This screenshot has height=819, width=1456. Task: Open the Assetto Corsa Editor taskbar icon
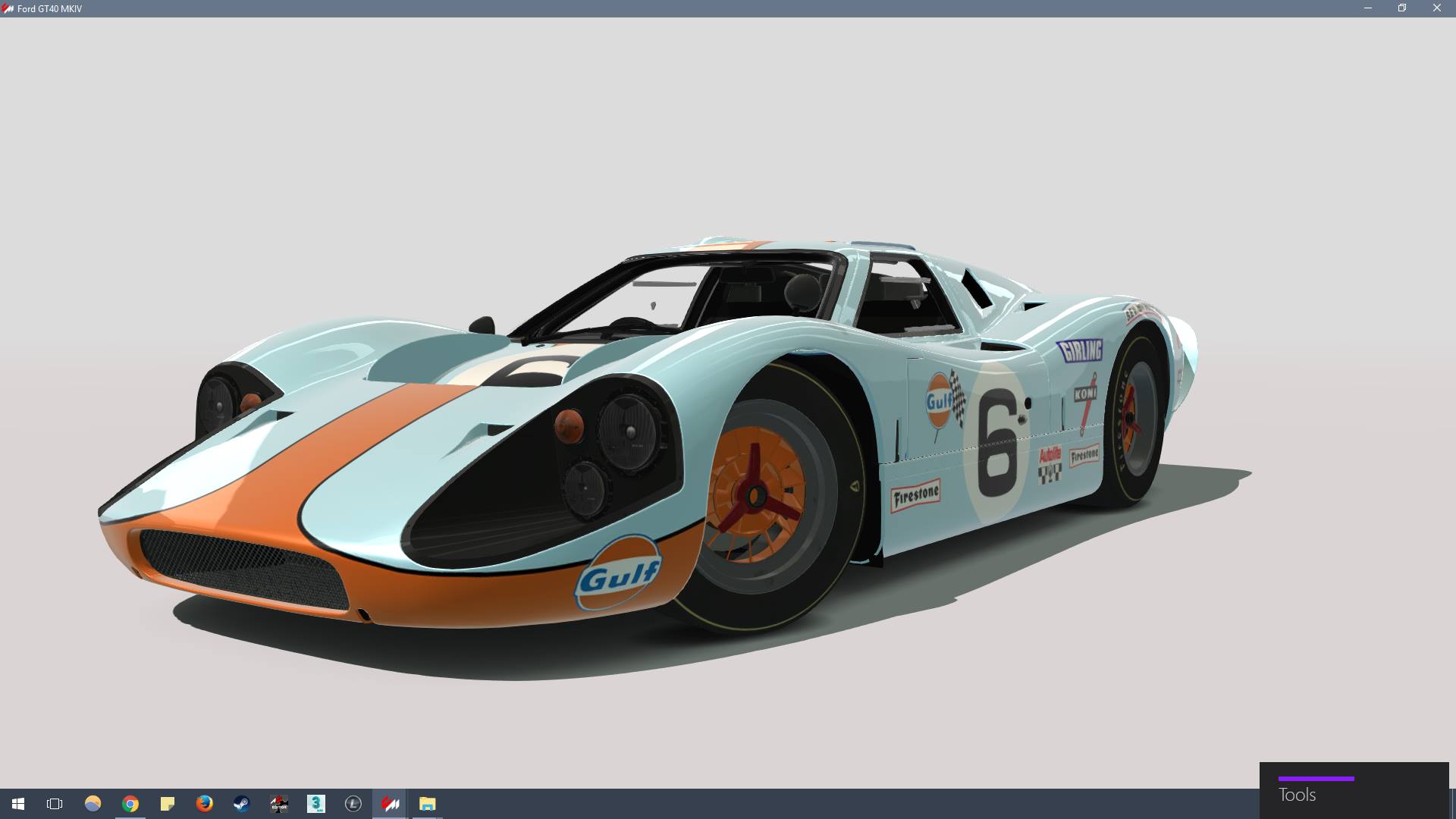(279, 804)
